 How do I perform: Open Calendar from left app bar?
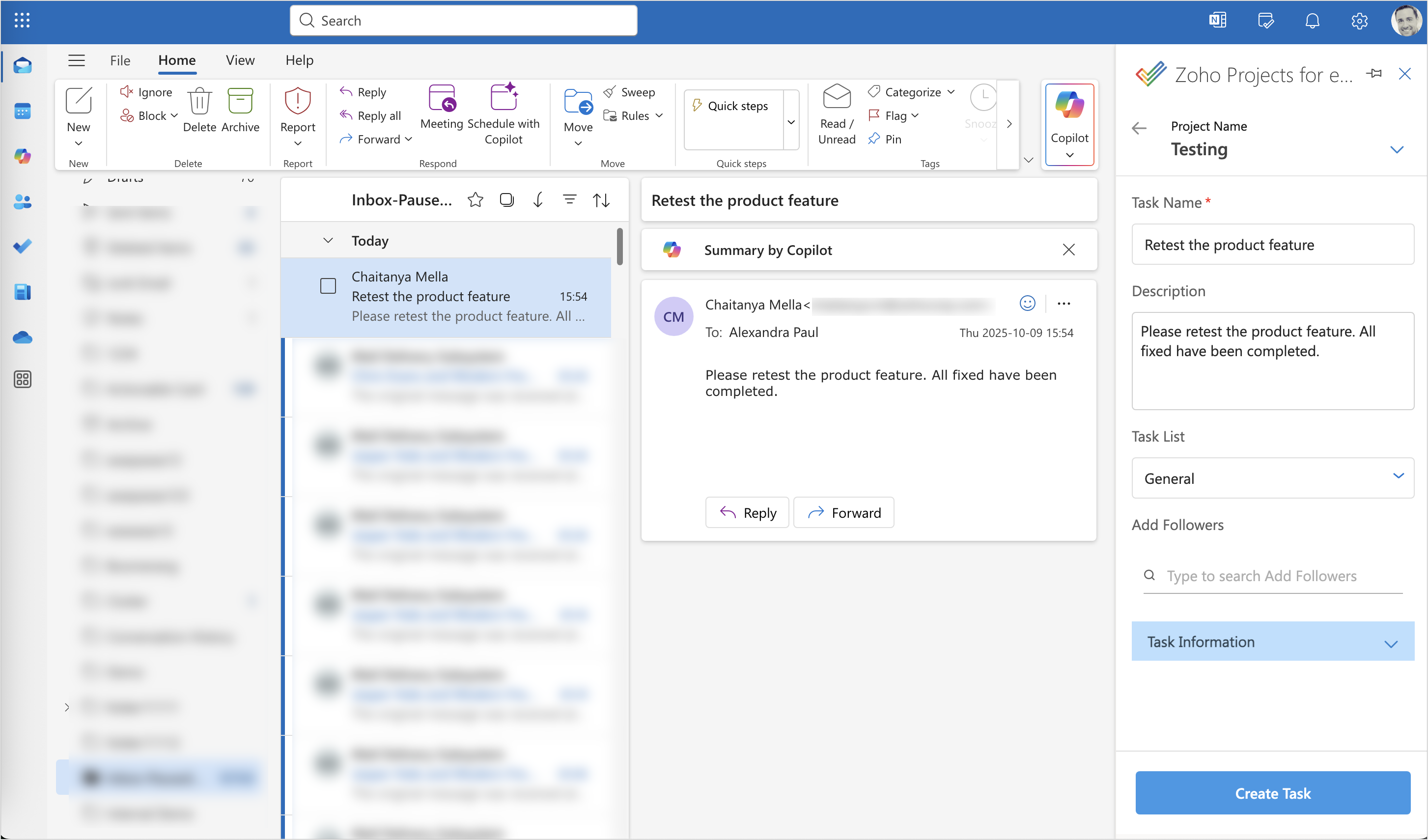pyautogui.click(x=22, y=111)
